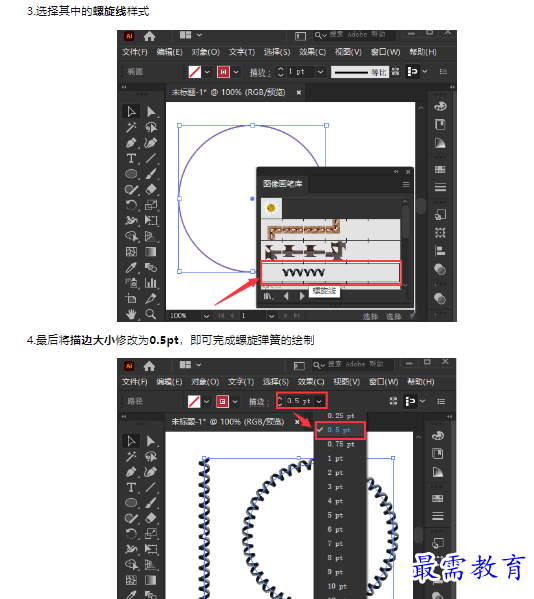
Task: Select the Direct Selection tool in step 3 screenshot
Action: [151, 112]
